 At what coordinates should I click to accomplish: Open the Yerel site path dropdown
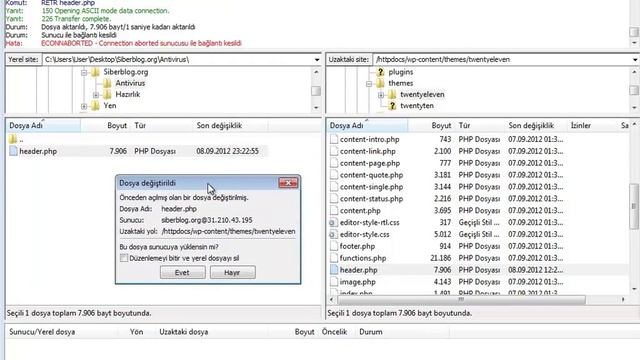coord(317,60)
